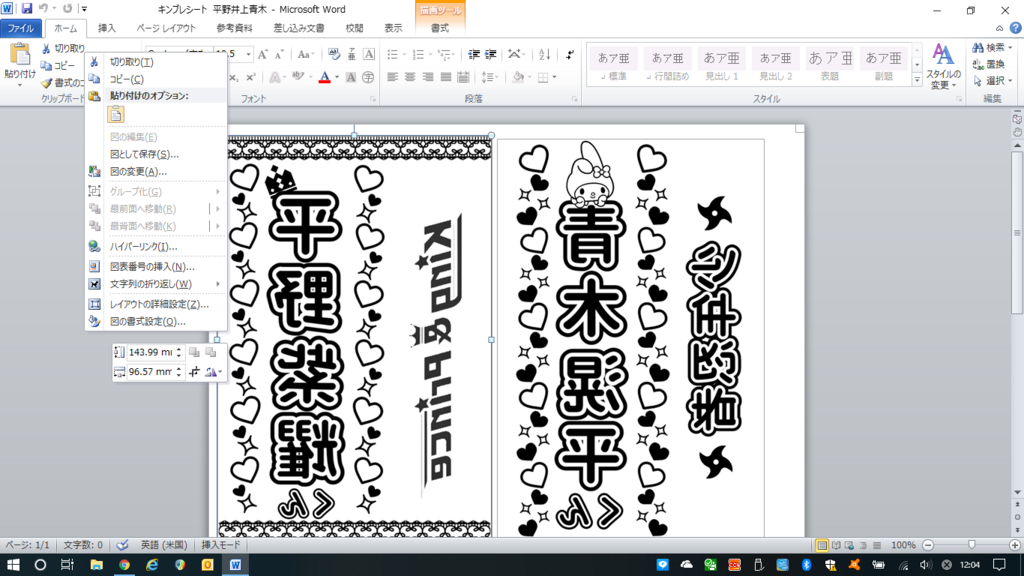
Task: Click the Chrome icon on the taskbar
Action: click(x=124, y=565)
